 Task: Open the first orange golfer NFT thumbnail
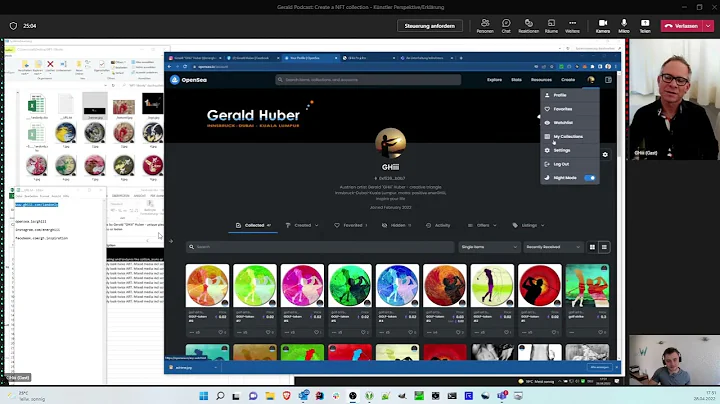(208, 286)
